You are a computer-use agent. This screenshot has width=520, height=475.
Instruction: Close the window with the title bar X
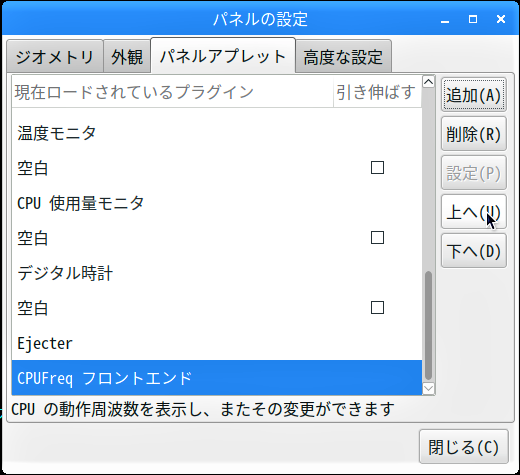point(501,19)
